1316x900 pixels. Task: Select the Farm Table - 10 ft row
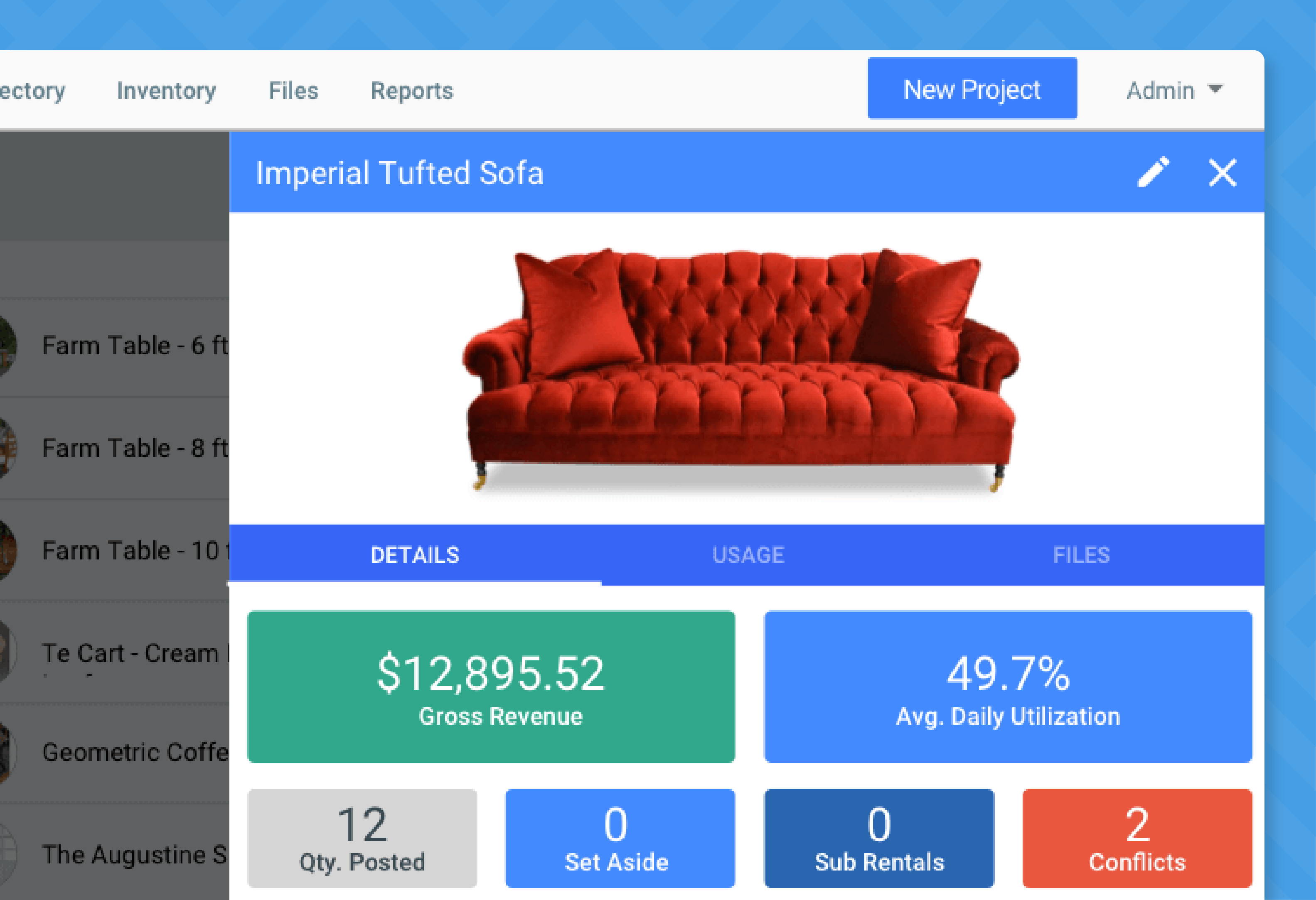coord(114,551)
